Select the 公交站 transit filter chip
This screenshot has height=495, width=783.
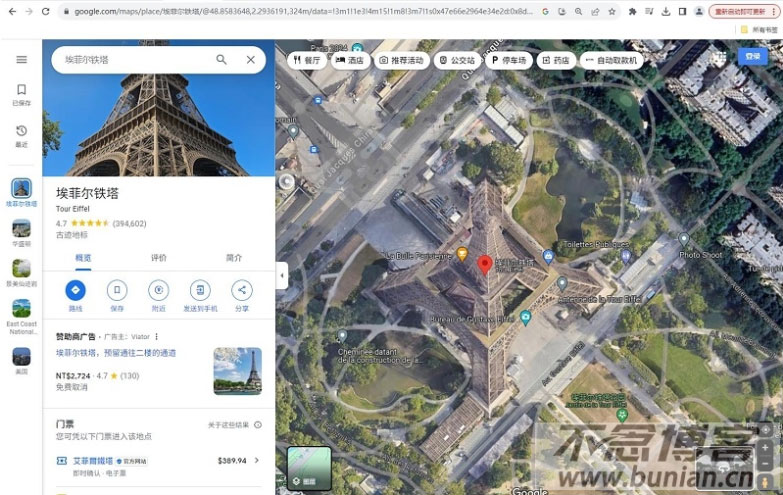(x=457, y=60)
